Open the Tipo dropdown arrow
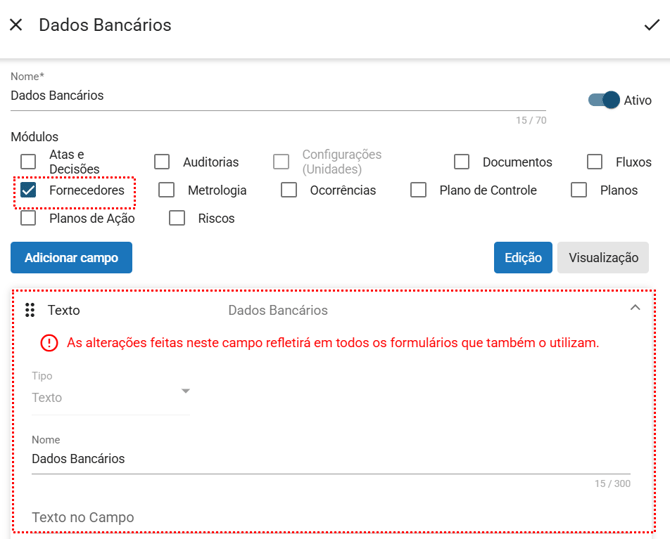Viewport: 670px width, 539px height. click(185, 391)
